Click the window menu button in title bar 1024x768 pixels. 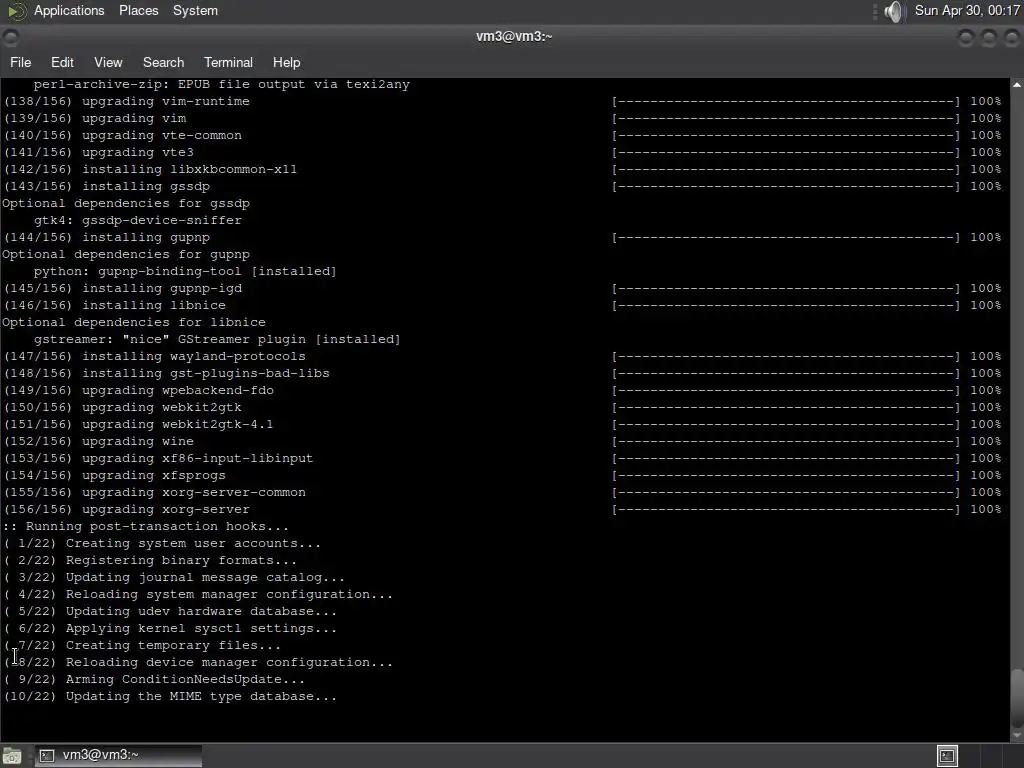coord(10,38)
